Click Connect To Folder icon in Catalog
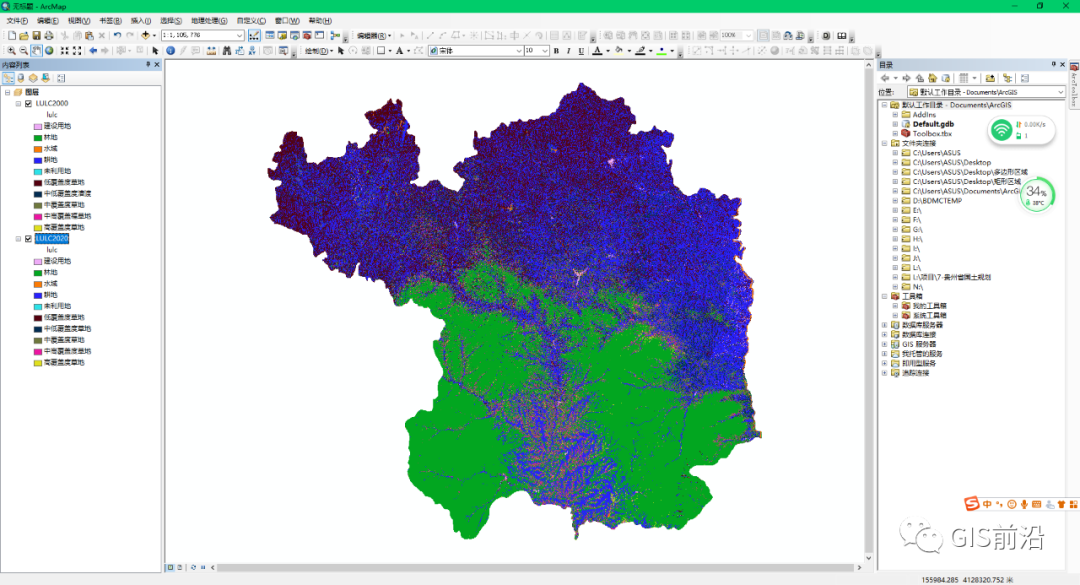Image resolution: width=1080 pixels, height=585 pixels. coord(990,78)
